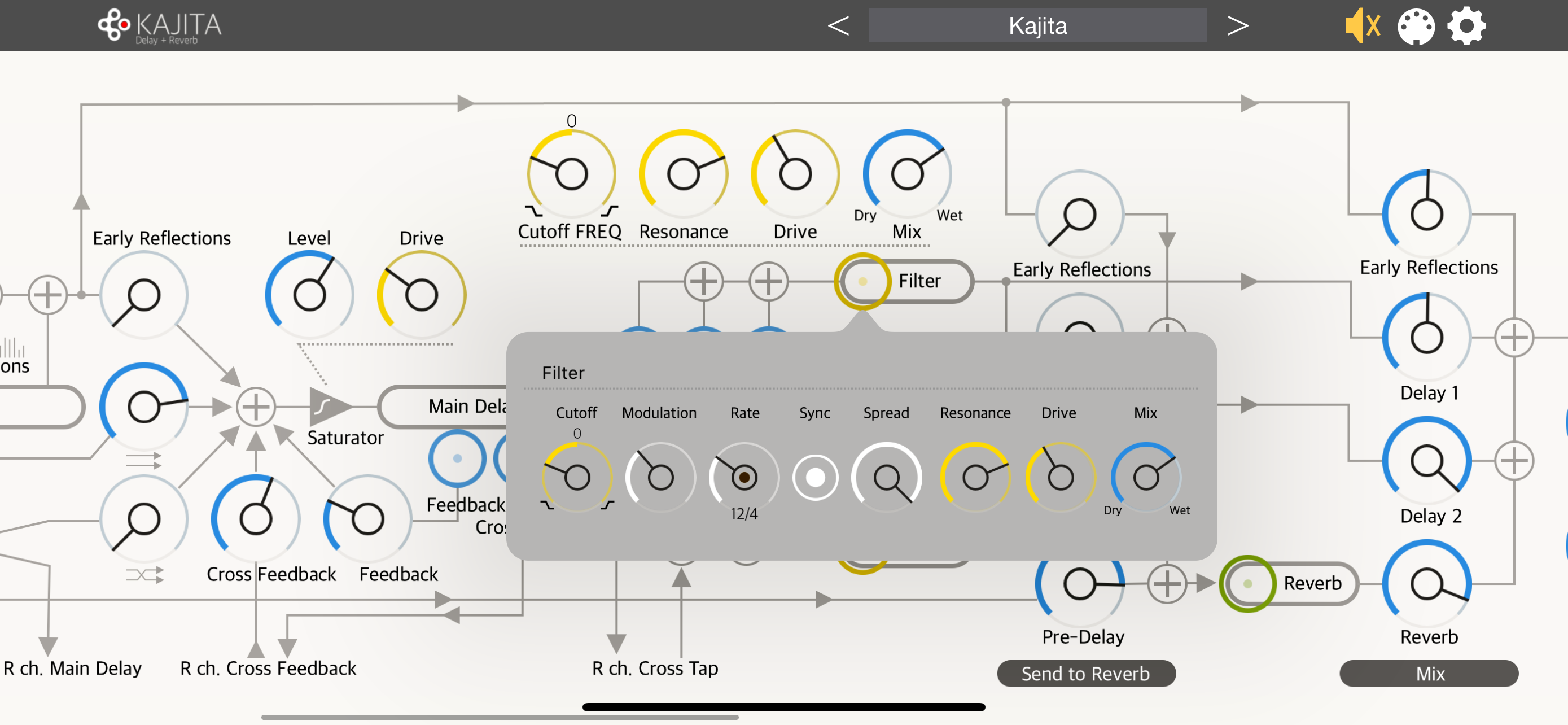Click the high-pass shape icon under Cutoff FREQ
Viewport: 1568px width, 725px height.
click(x=609, y=211)
